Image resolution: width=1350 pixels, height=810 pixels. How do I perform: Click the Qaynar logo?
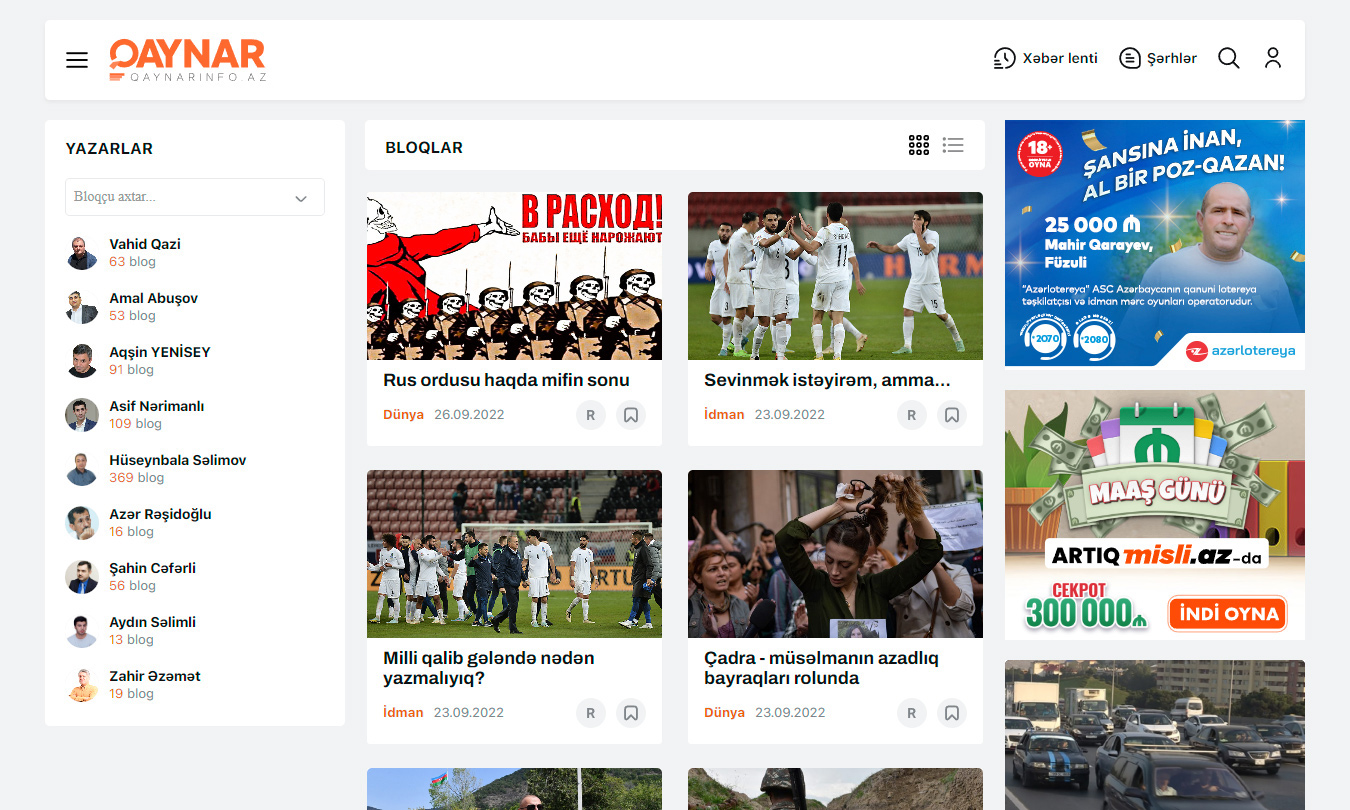pyautogui.click(x=188, y=60)
